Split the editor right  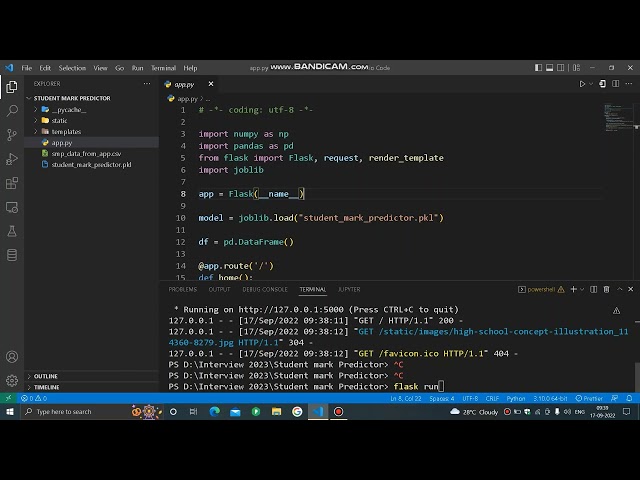coord(616,84)
